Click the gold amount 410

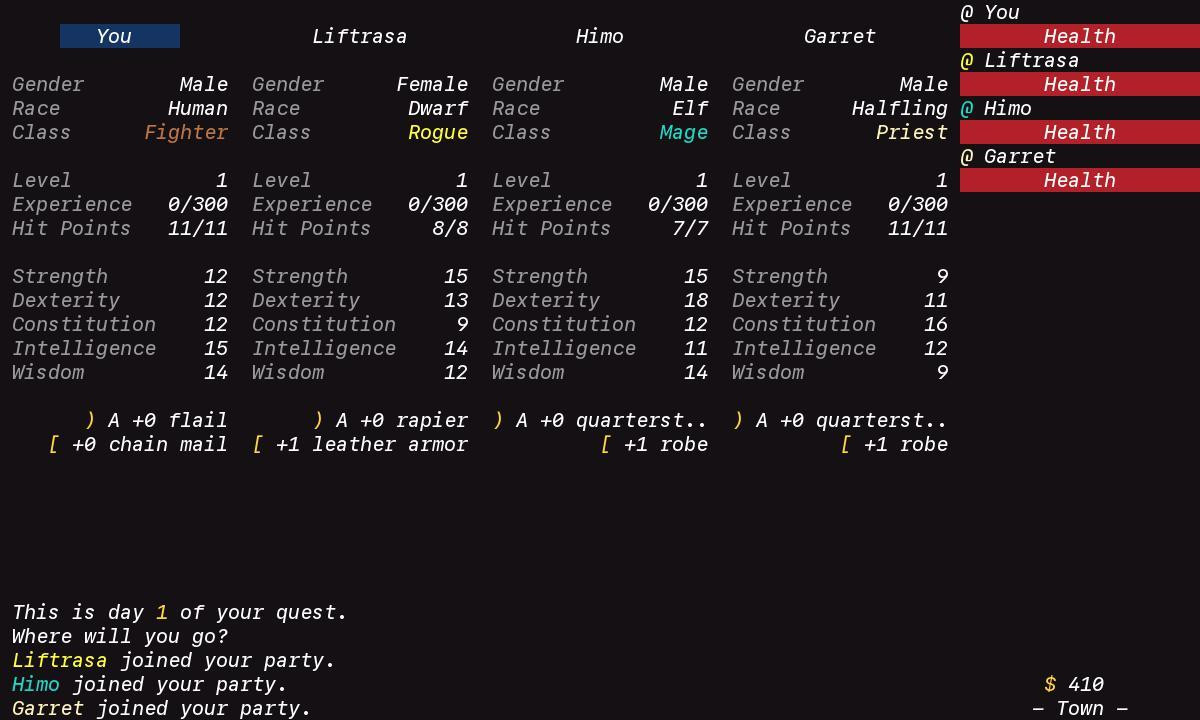pos(1086,685)
